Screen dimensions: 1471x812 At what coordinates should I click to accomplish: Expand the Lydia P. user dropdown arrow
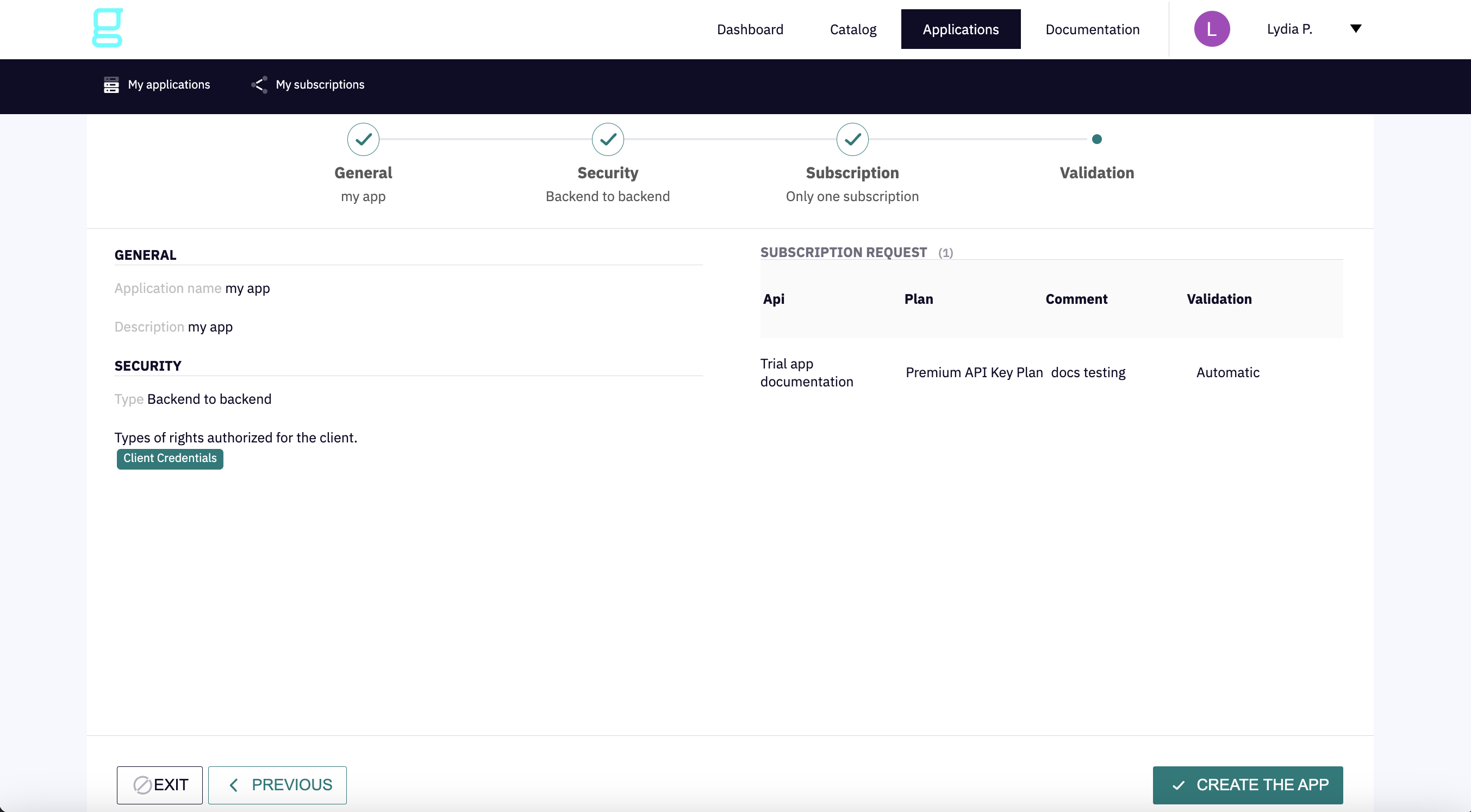point(1356,29)
